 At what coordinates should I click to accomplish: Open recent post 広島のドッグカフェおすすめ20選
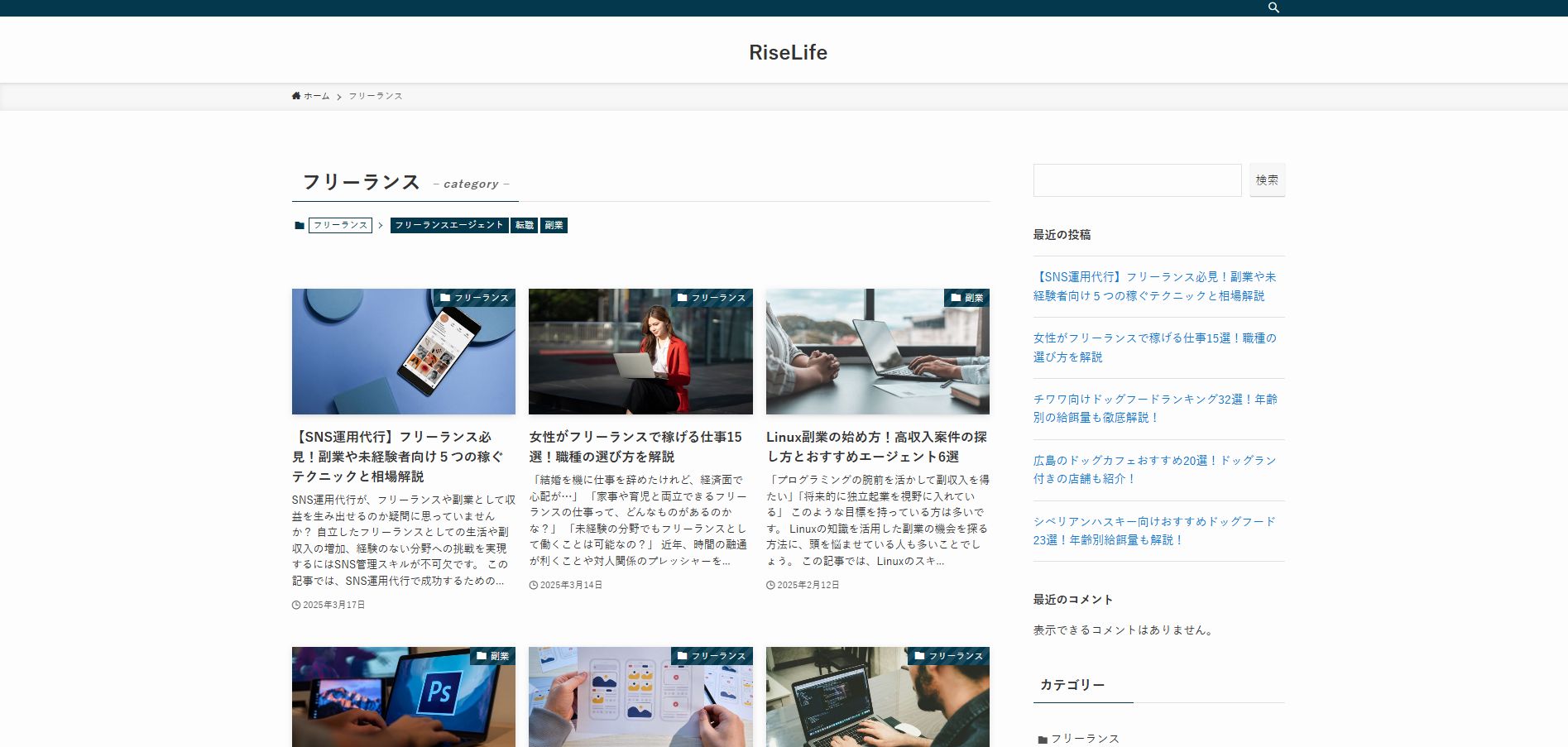[1154, 469]
